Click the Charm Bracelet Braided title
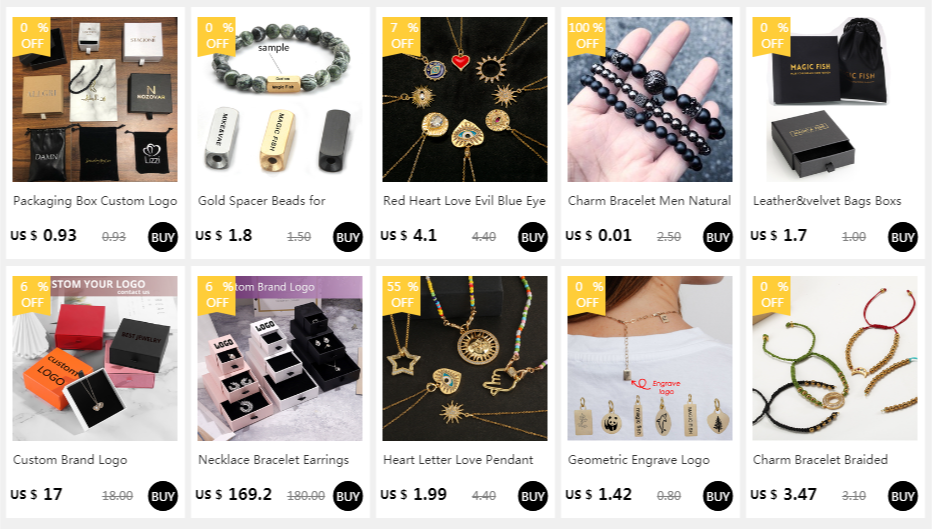The height and width of the screenshot is (529, 932). click(x=820, y=460)
